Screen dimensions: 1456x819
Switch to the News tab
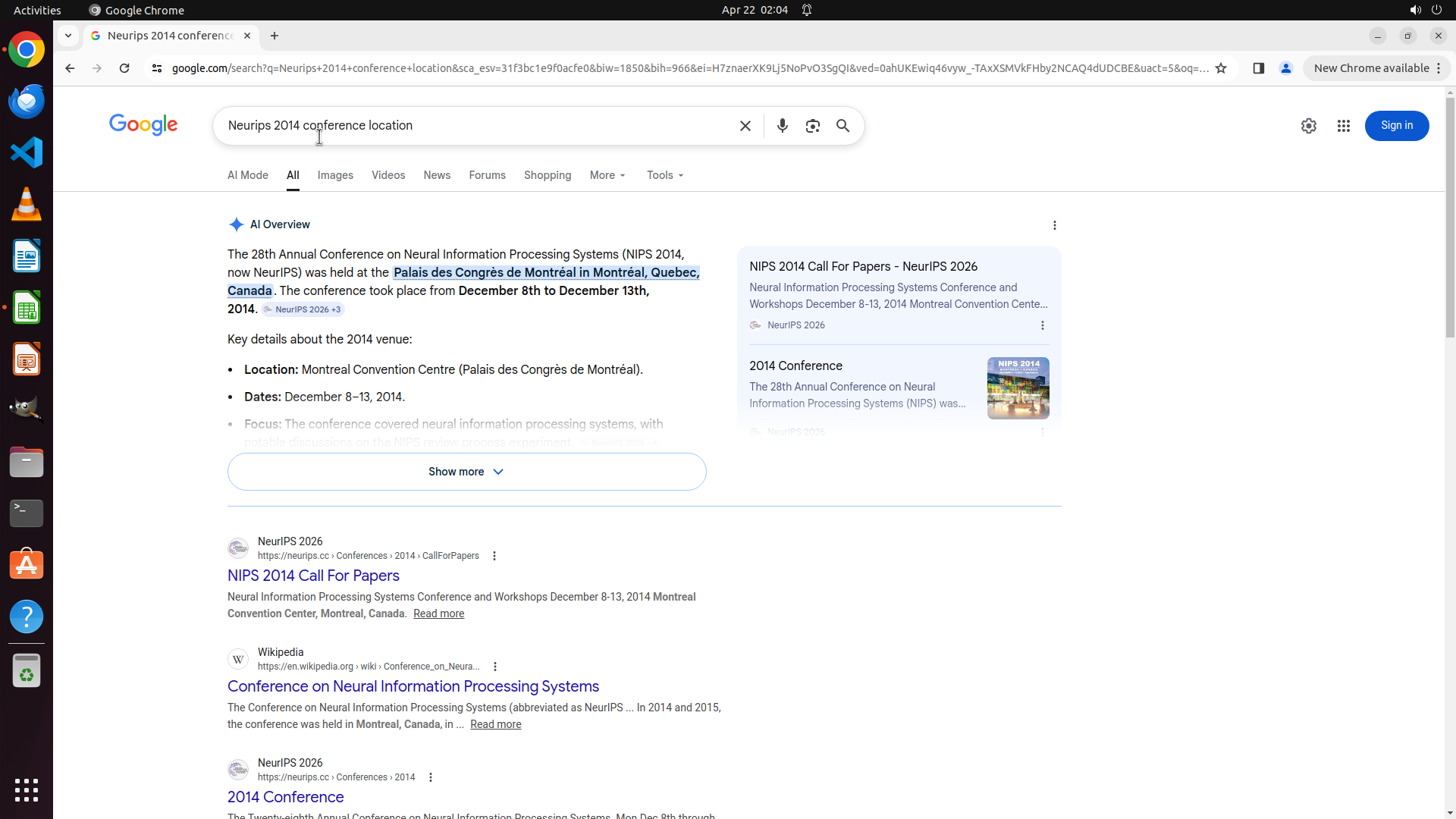tap(437, 175)
